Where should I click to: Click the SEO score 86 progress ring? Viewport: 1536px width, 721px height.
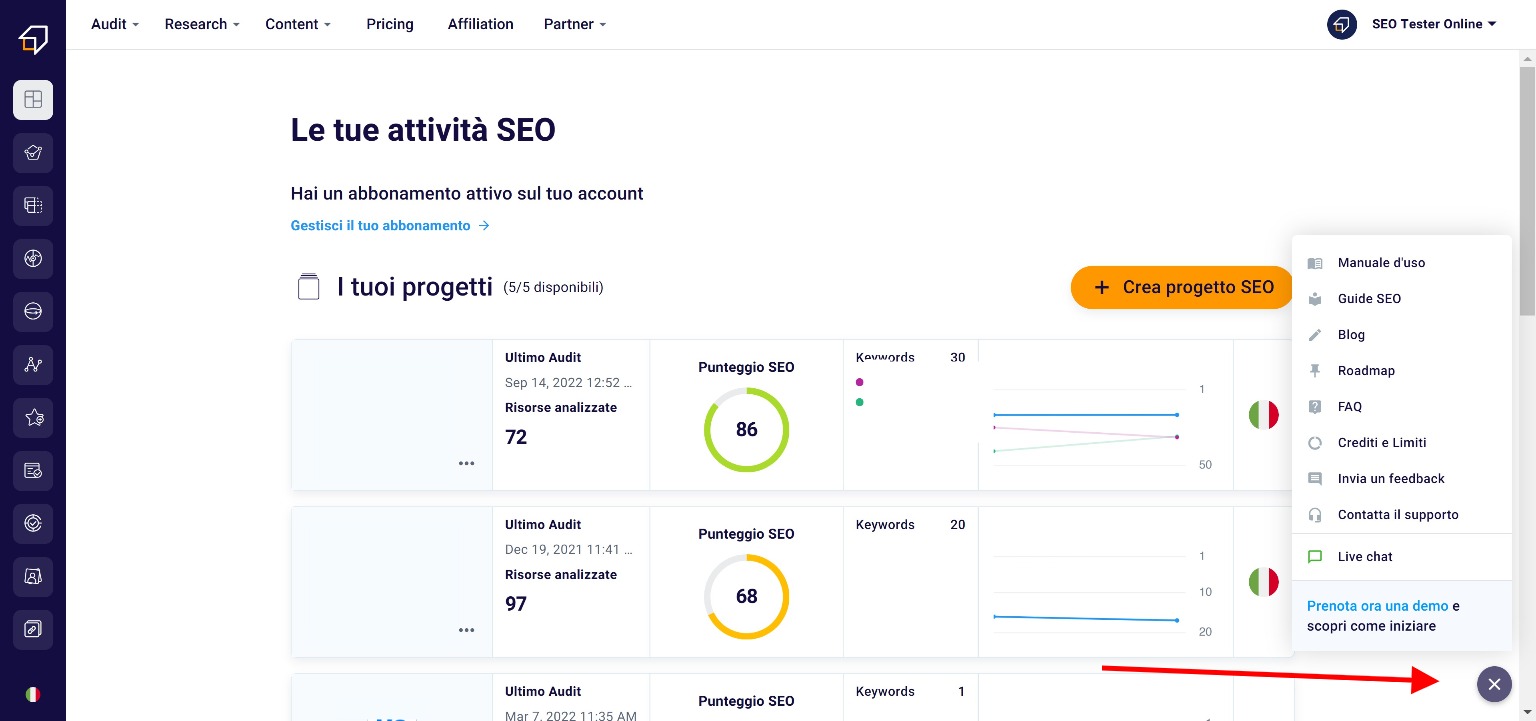point(746,430)
